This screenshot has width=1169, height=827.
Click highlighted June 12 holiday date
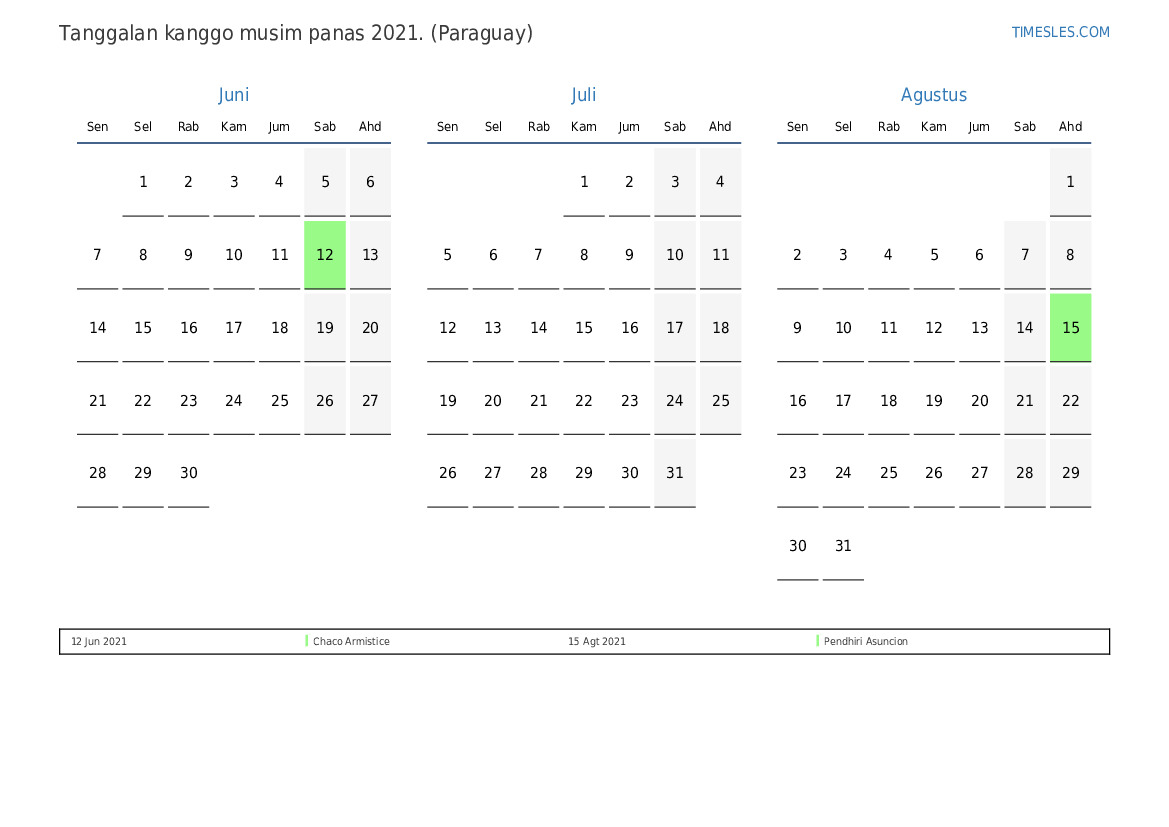point(324,255)
